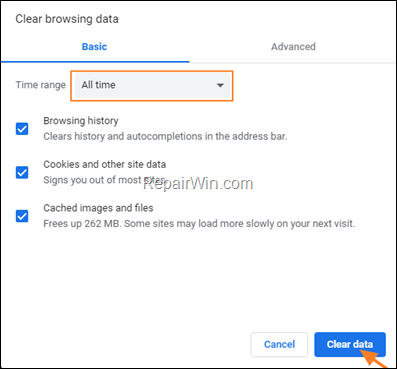Toggle the Cookies and other site data checkbox
The height and width of the screenshot is (369, 397).
22,173
